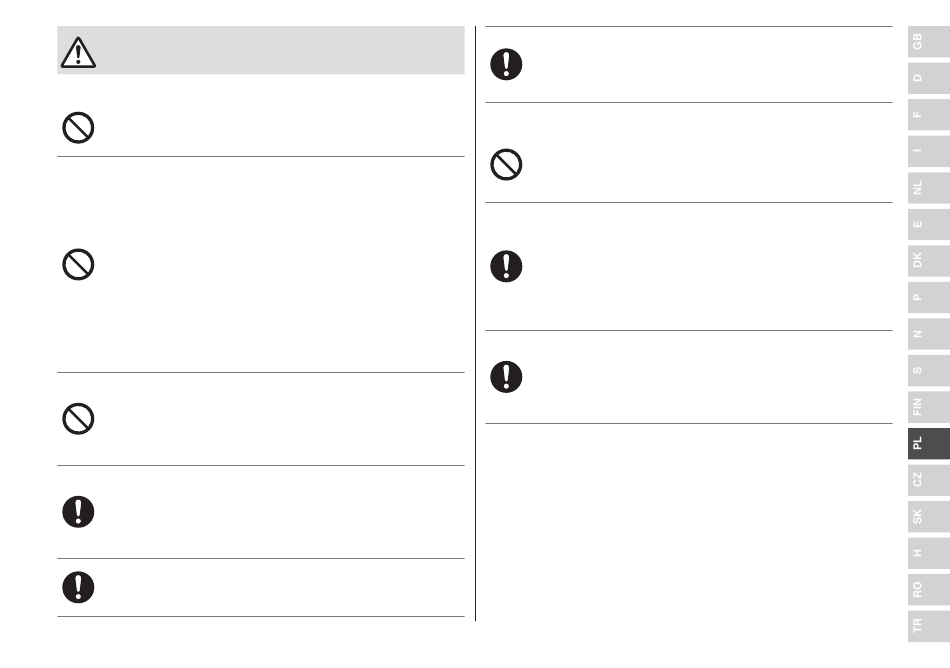Click the prohibition icon in right column

click(506, 165)
